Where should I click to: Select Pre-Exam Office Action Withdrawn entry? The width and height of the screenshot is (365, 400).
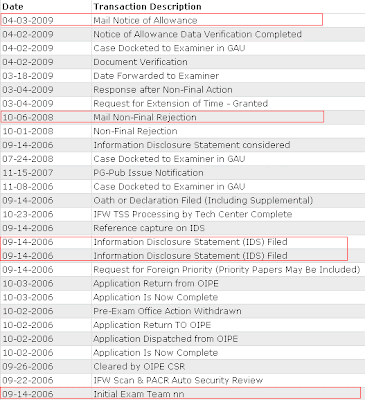(x=167, y=311)
